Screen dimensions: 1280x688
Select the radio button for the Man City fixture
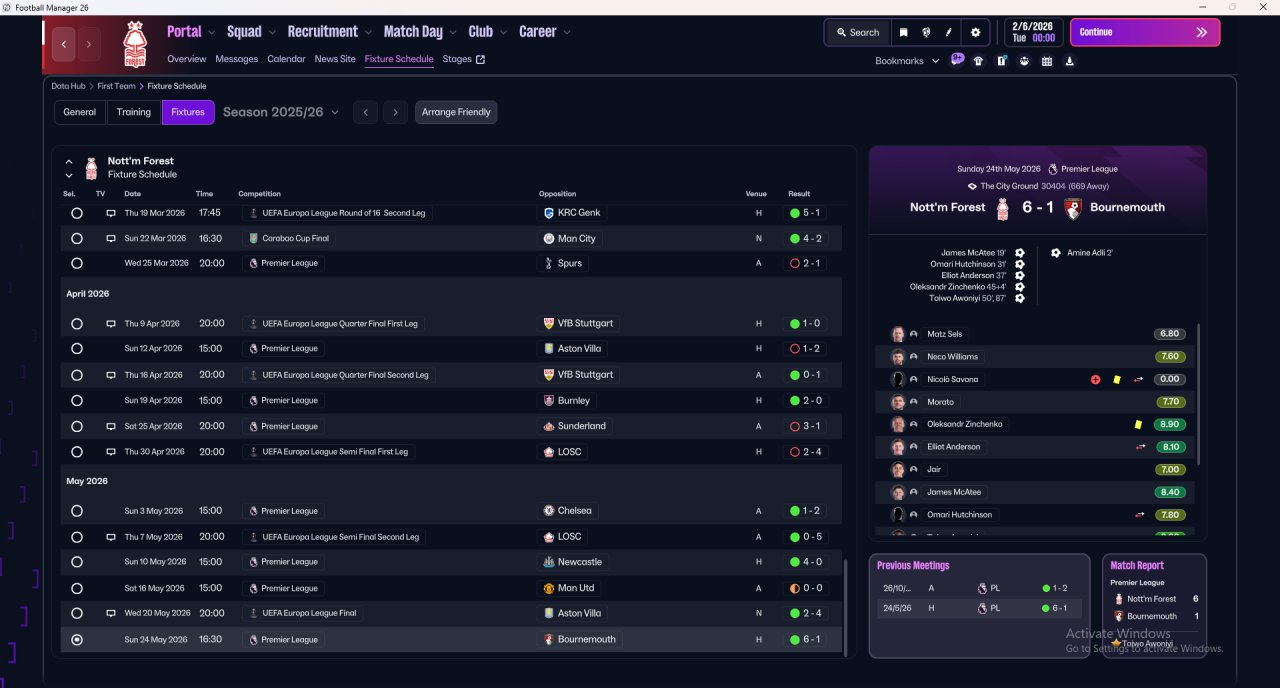pos(77,239)
